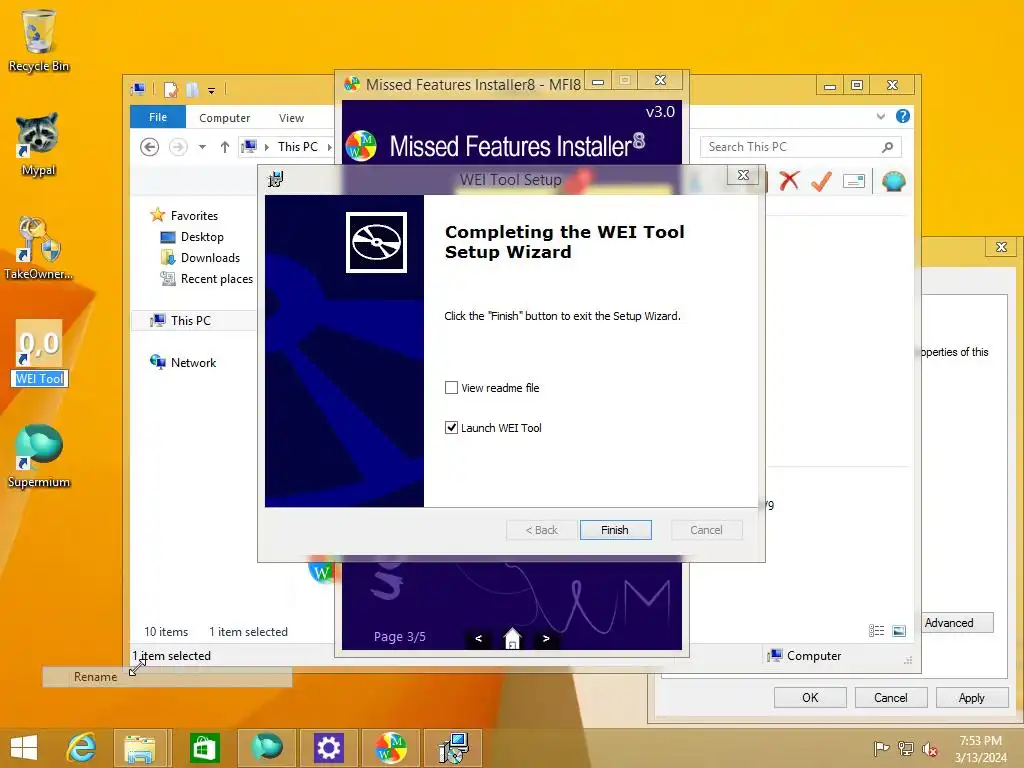The height and width of the screenshot is (768, 1024).
Task: Select Favorites in the navigation pane
Action: point(194,216)
